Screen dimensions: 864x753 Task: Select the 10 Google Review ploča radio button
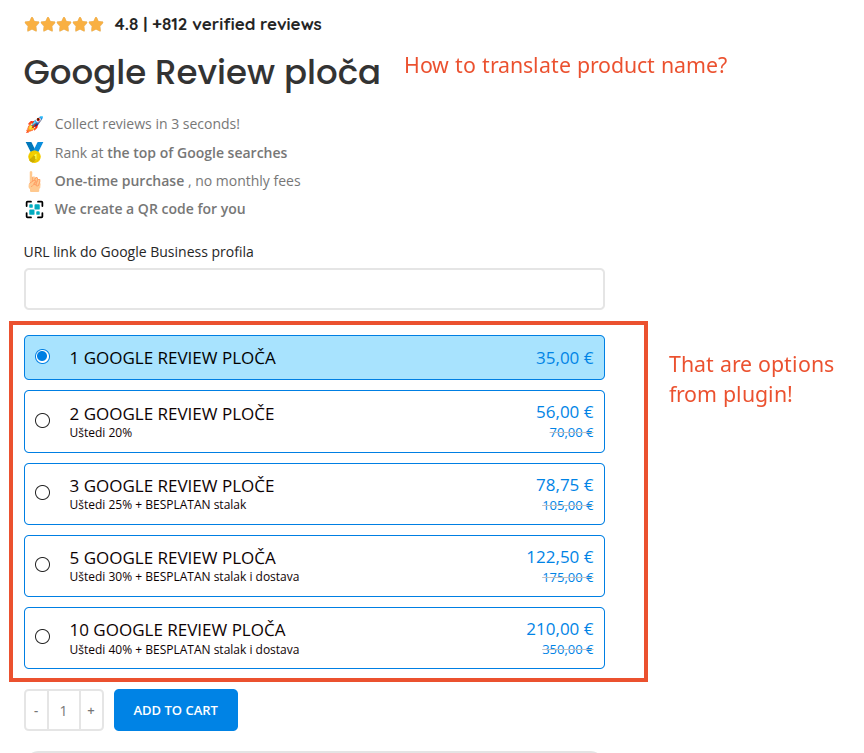click(x=42, y=637)
